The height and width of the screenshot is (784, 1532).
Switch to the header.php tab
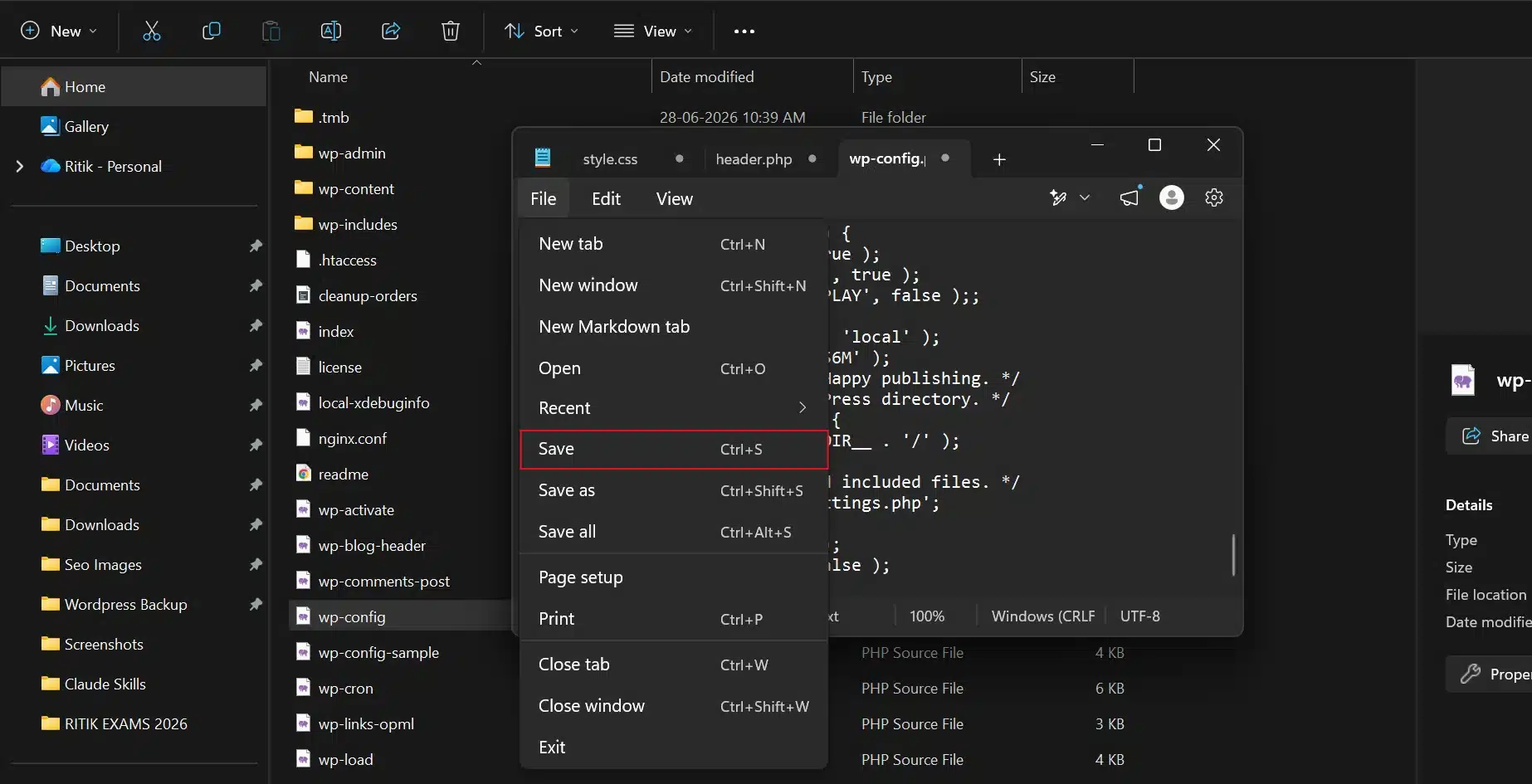pyautogui.click(x=754, y=159)
